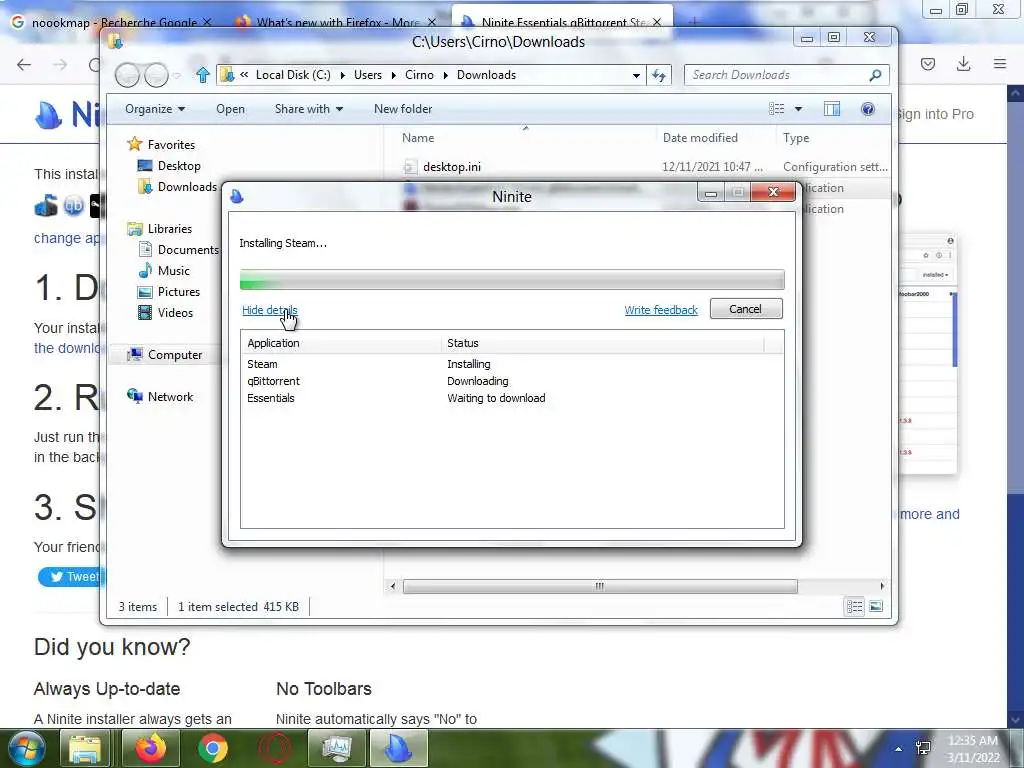Open the resource monitor taskbar icon
The image size is (1024, 768).
click(x=337, y=748)
